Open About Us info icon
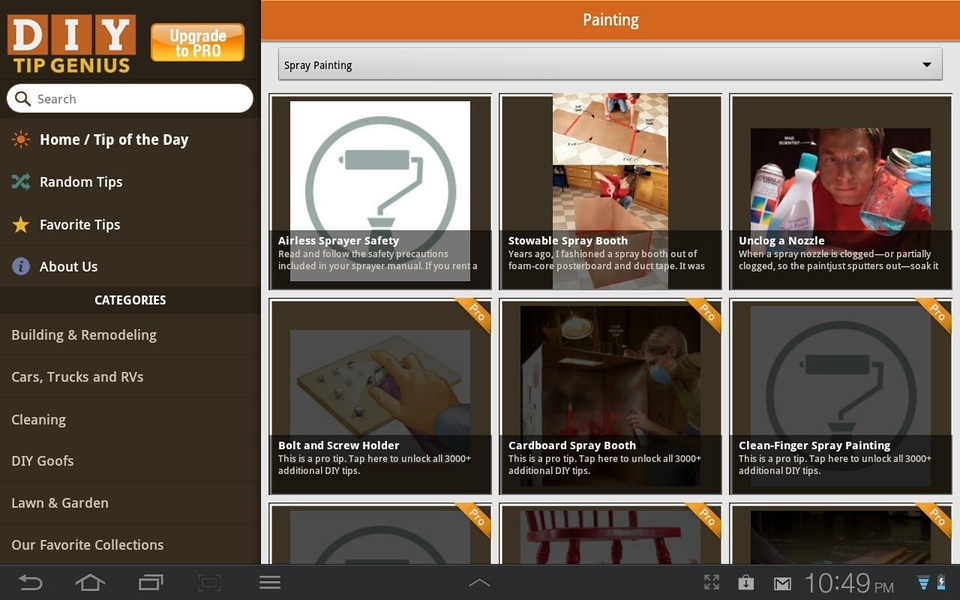Screen dimensions: 960x600 [x=21, y=266]
